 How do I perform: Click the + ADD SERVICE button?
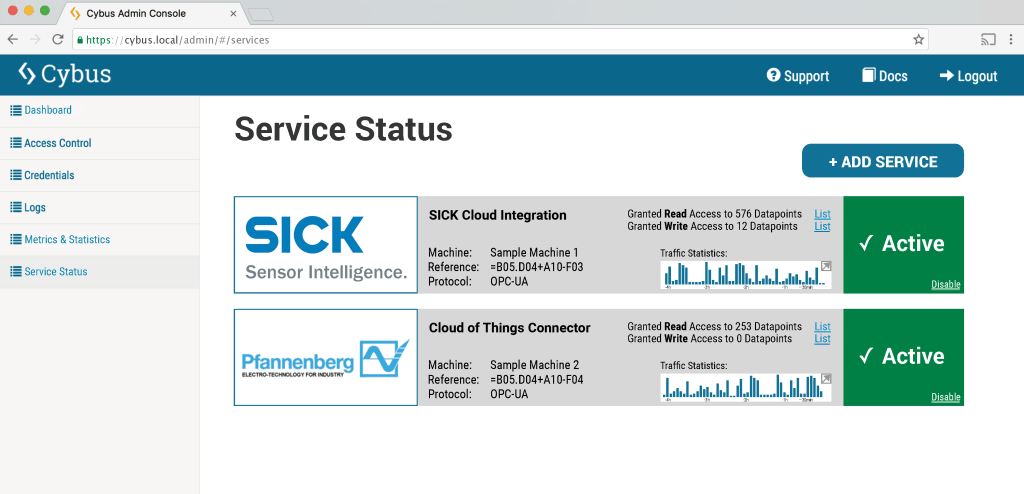coord(883,161)
